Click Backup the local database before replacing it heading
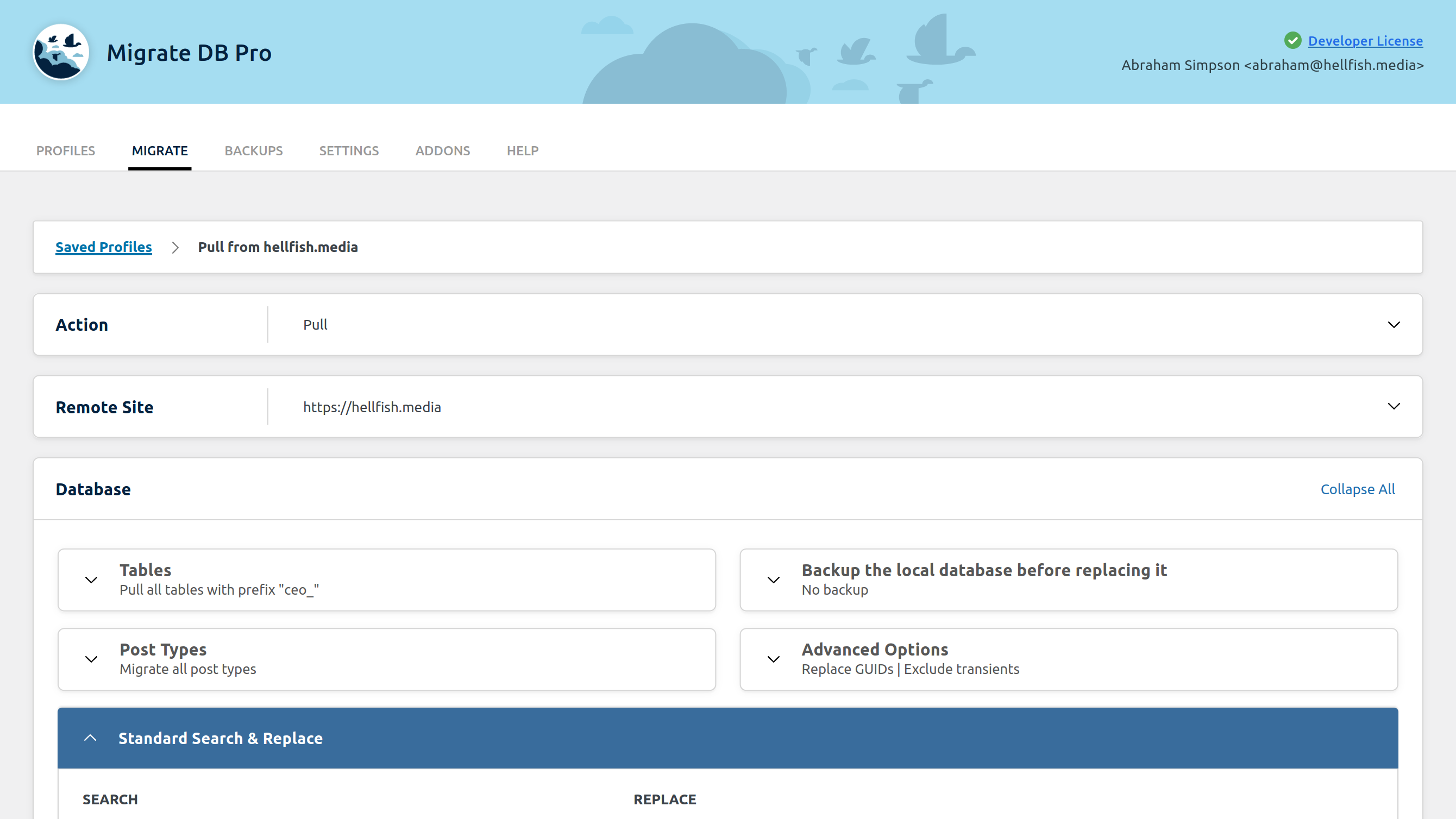This screenshot has height=819, width=1456. 984,570
